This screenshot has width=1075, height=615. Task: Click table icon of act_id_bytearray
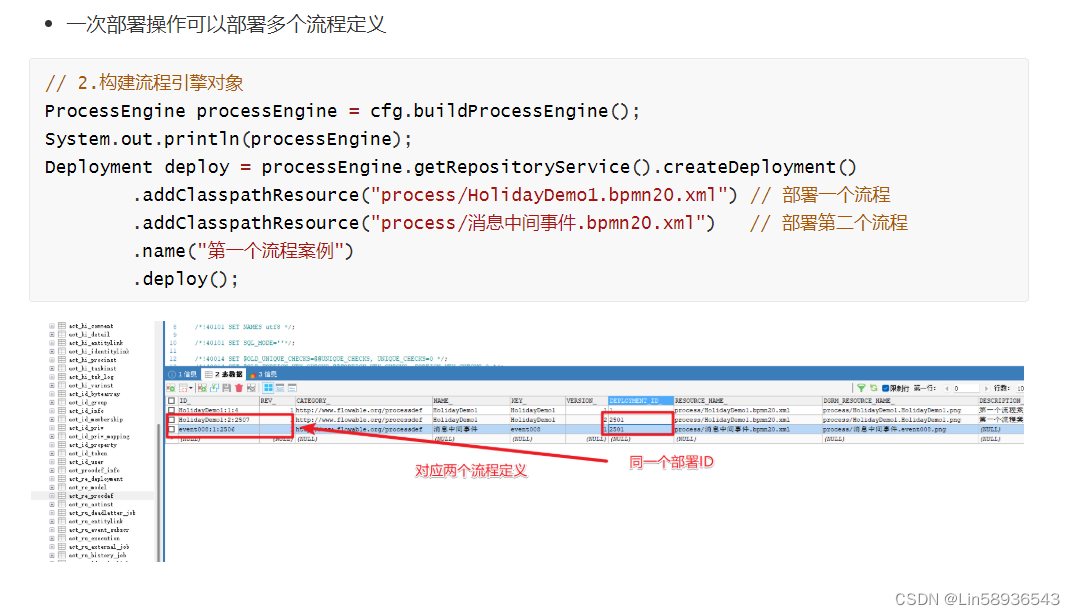coord(62,394)
